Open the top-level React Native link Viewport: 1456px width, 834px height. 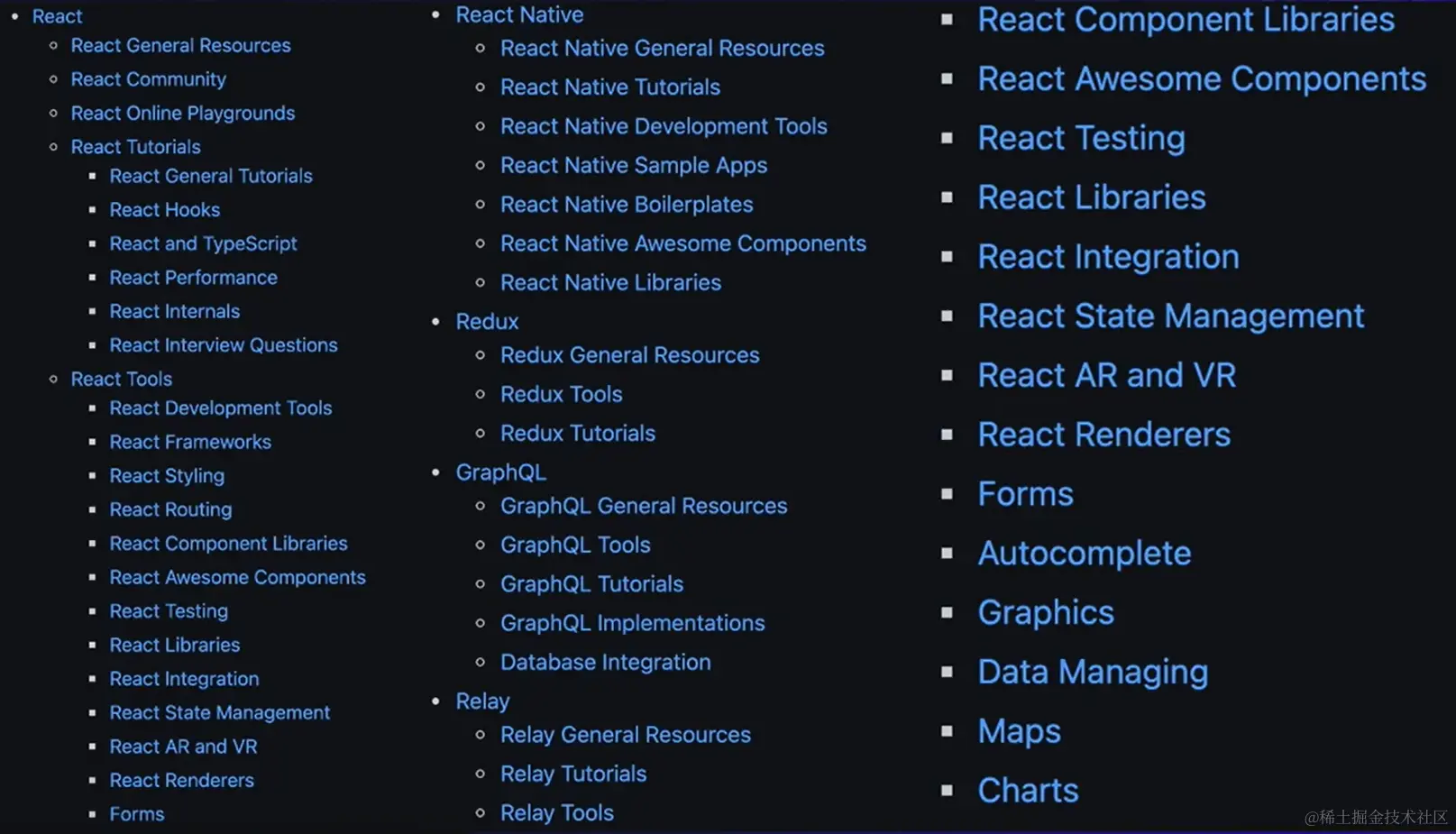point(519,14)
